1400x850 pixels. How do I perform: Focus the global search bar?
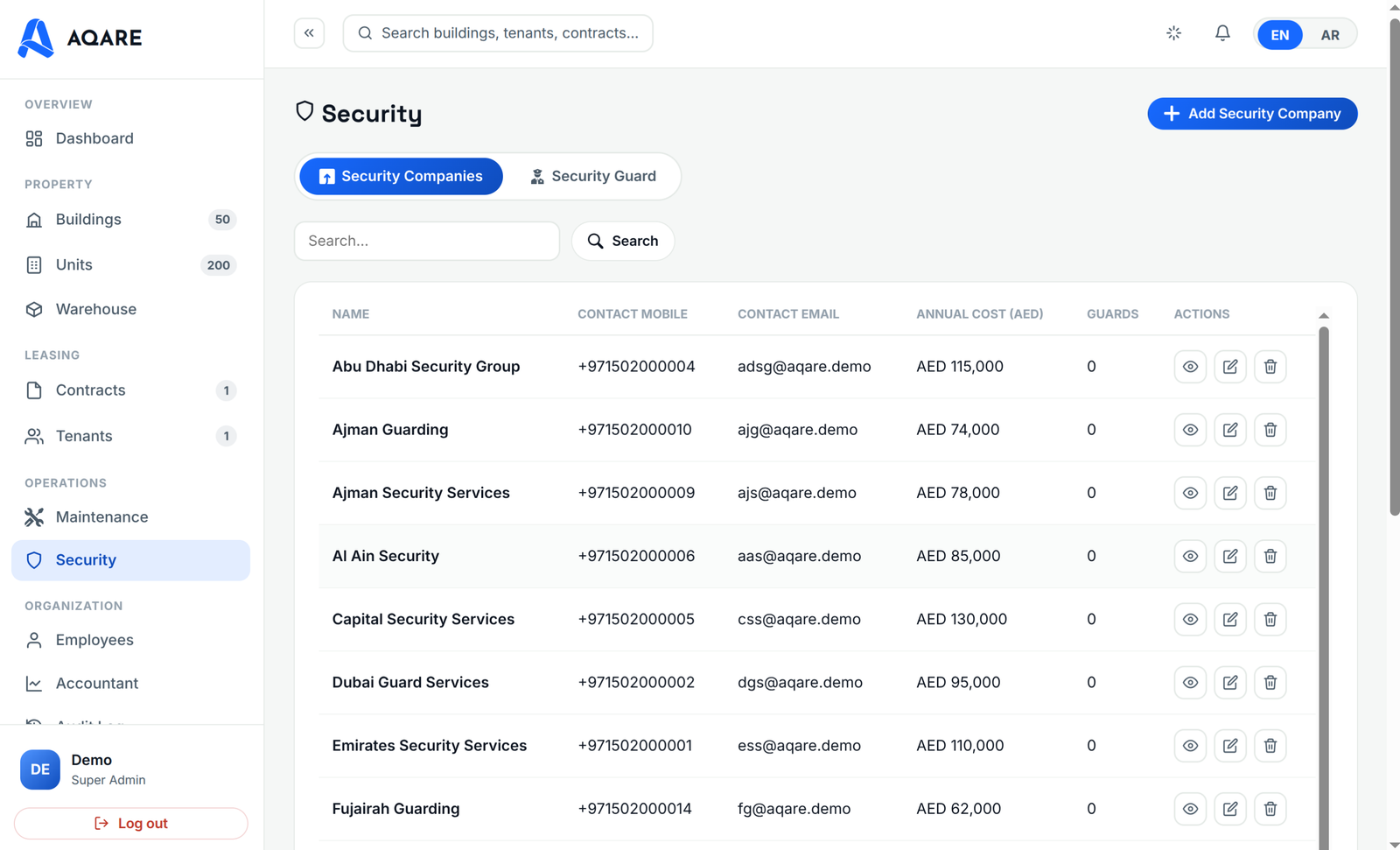click(498, 33)
